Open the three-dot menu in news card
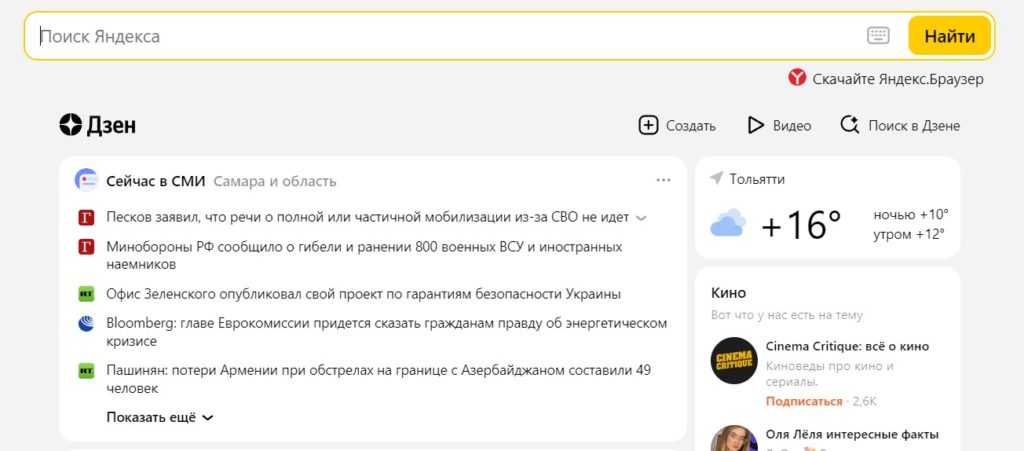This screenshot has width=1024, height=451. coord(663,180)
